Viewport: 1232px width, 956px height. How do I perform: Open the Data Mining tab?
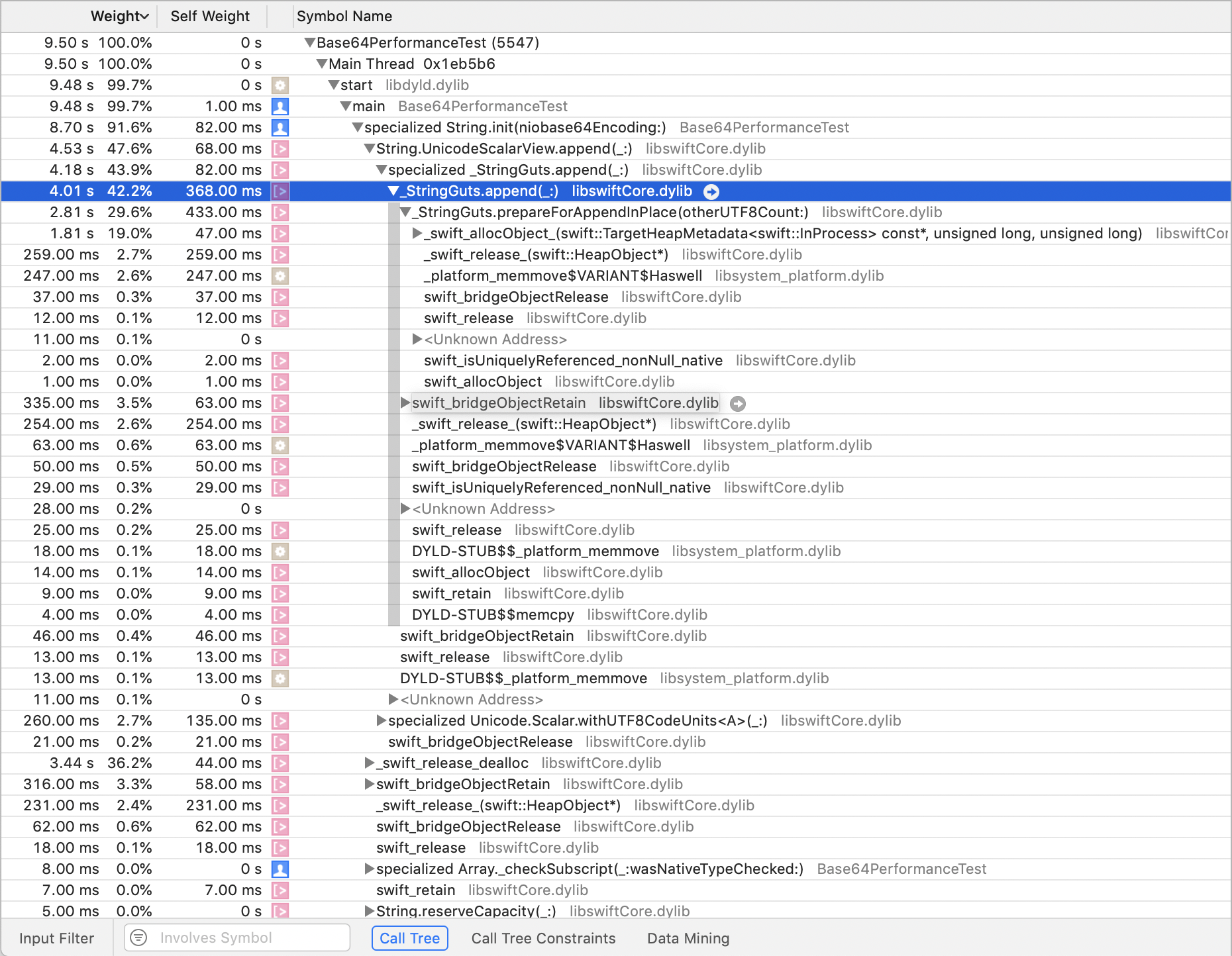click(688, 937)
